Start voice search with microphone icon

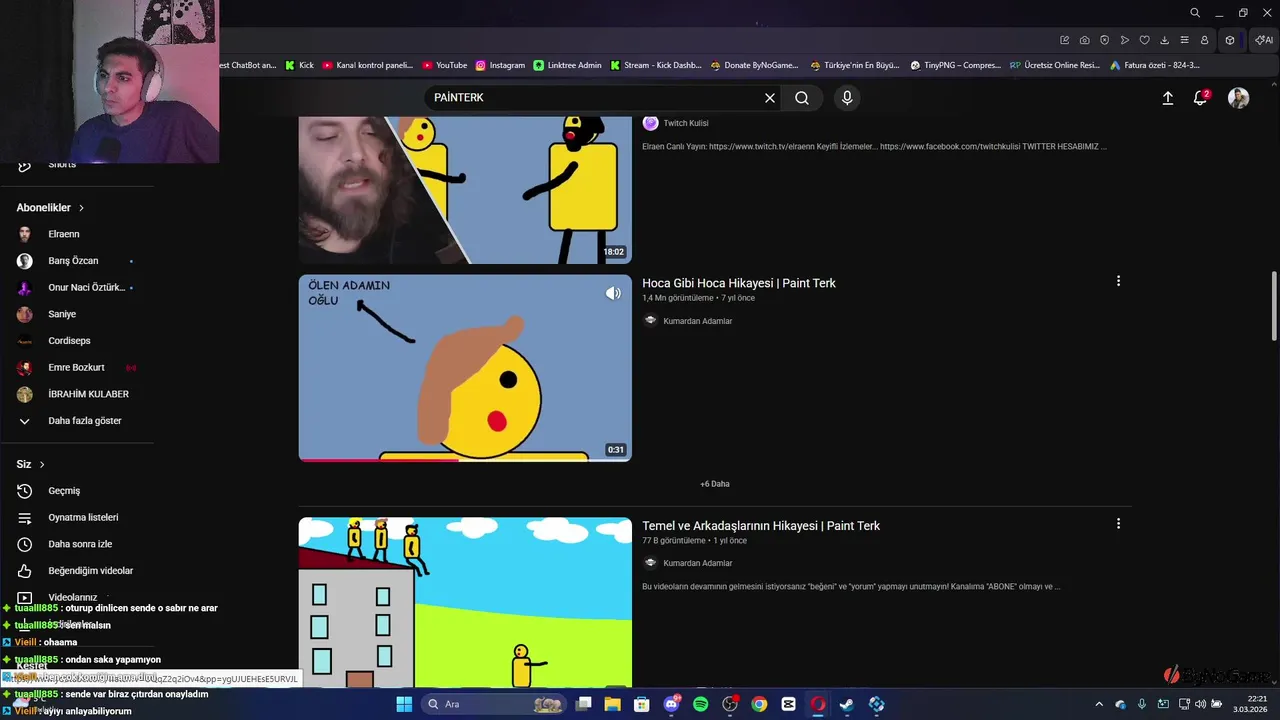847,98
